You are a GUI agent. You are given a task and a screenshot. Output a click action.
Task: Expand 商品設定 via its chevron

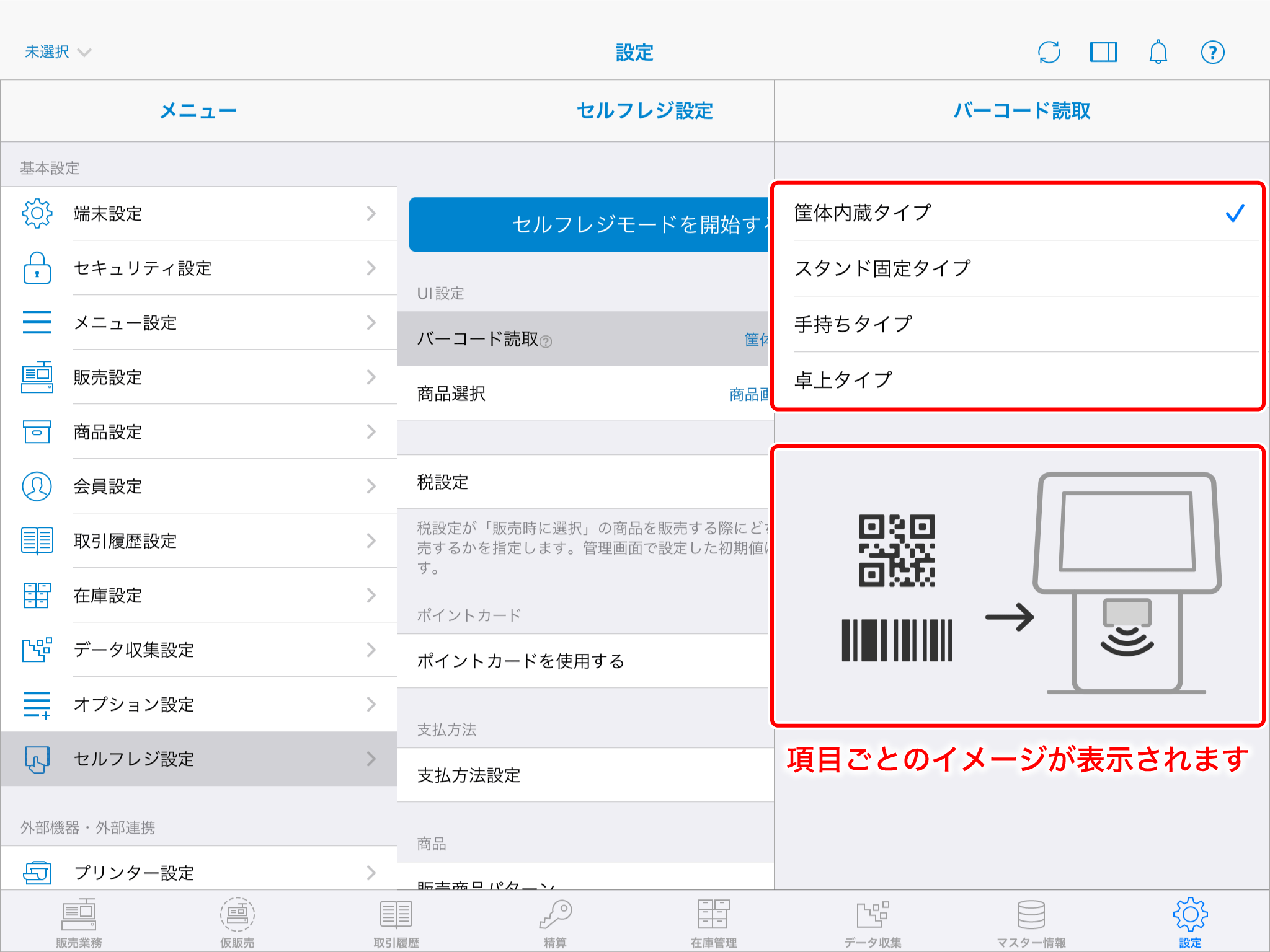(371, 431)
